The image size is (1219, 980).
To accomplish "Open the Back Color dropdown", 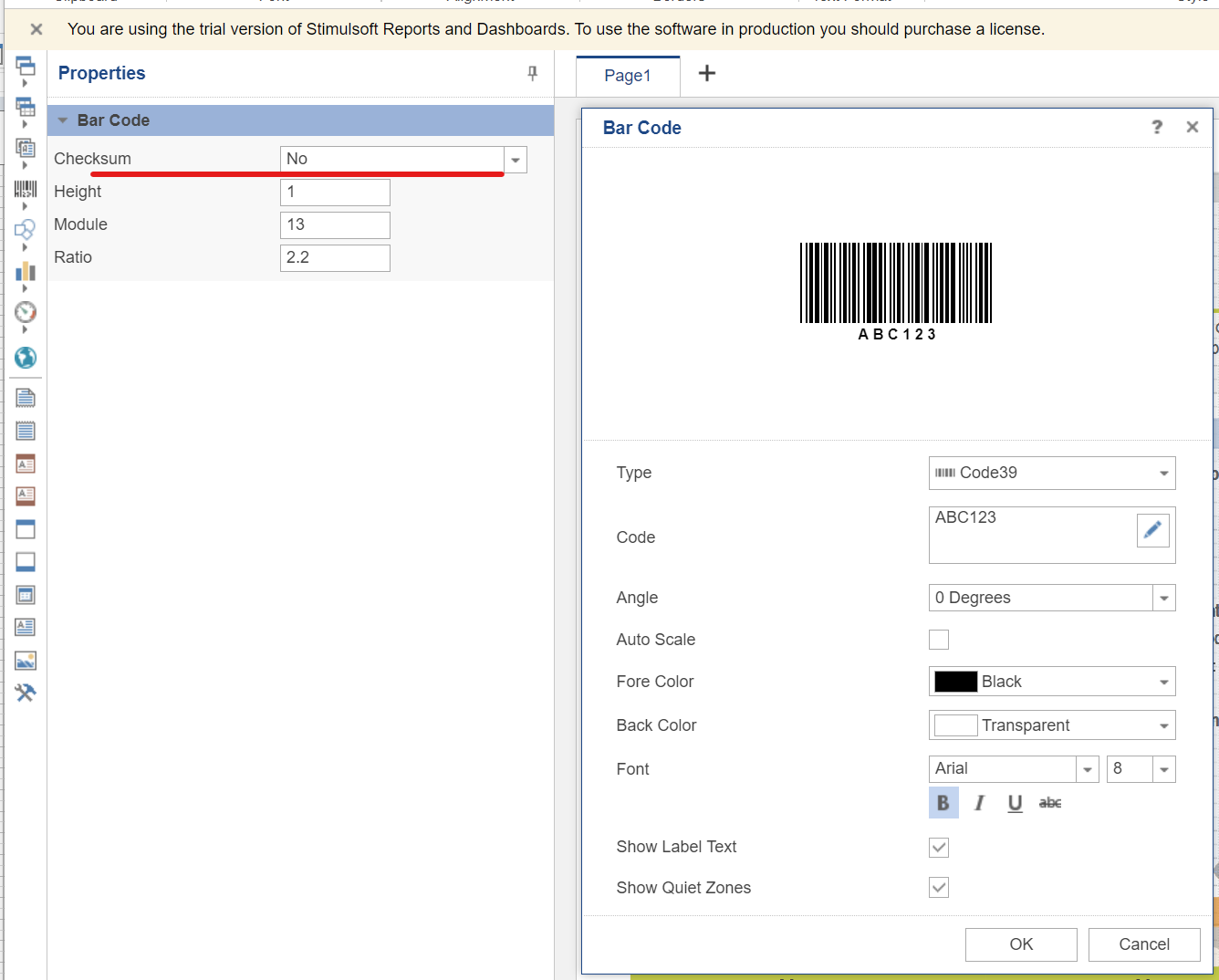I will (x=1163, y=725).
